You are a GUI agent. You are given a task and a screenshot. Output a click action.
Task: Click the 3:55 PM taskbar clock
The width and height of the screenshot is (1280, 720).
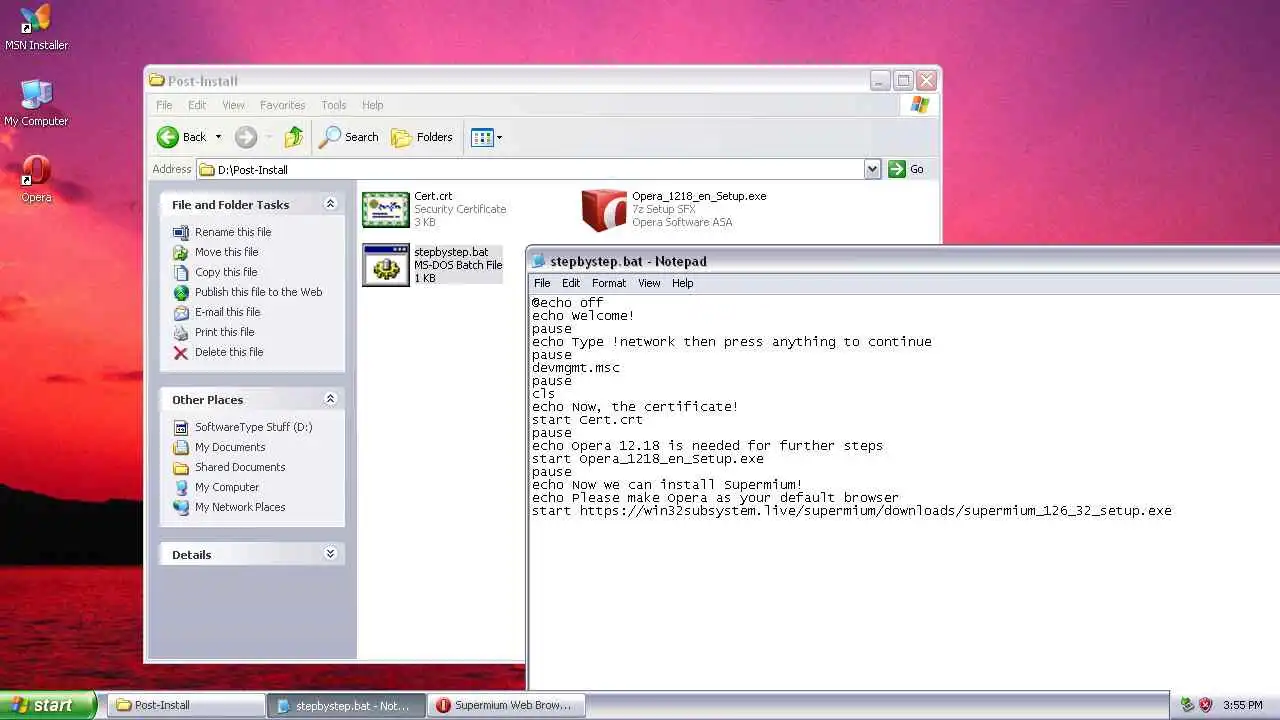point(1243,706)
